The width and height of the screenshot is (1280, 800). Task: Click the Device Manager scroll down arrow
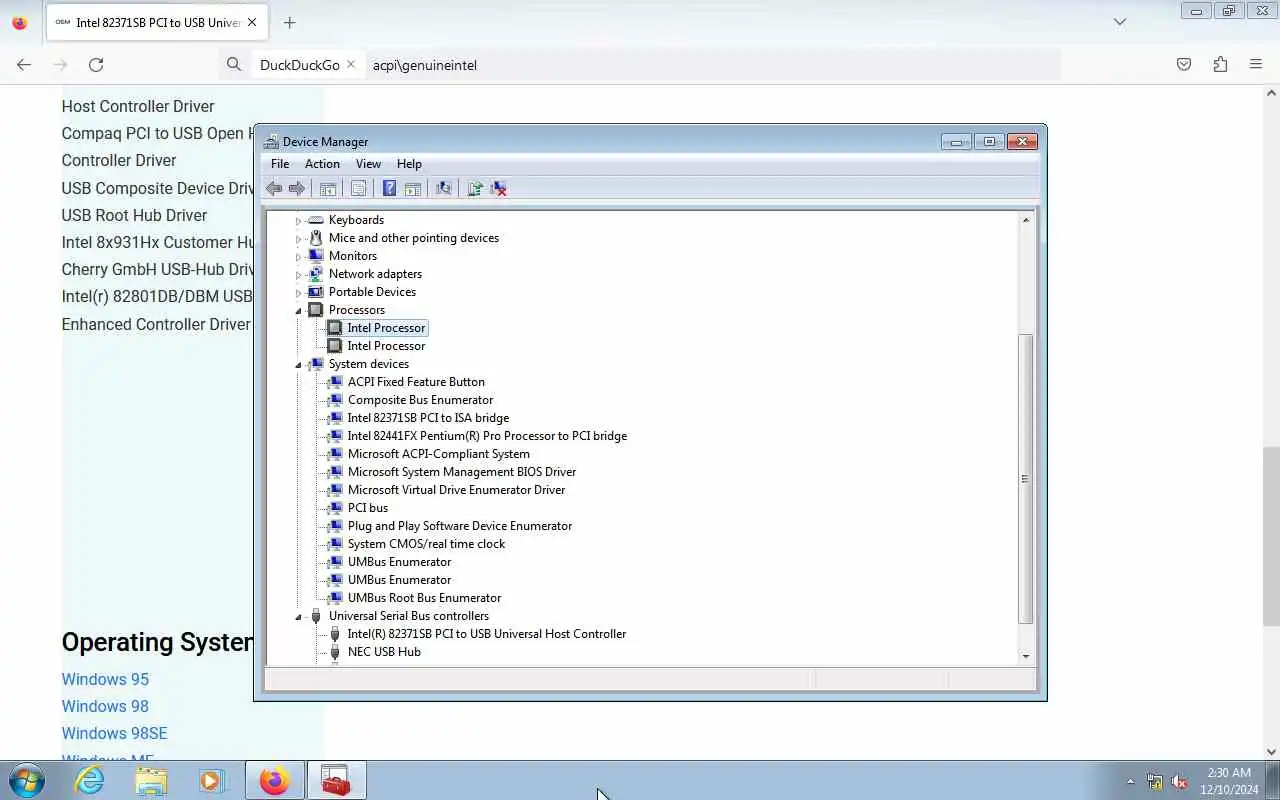1025,656
